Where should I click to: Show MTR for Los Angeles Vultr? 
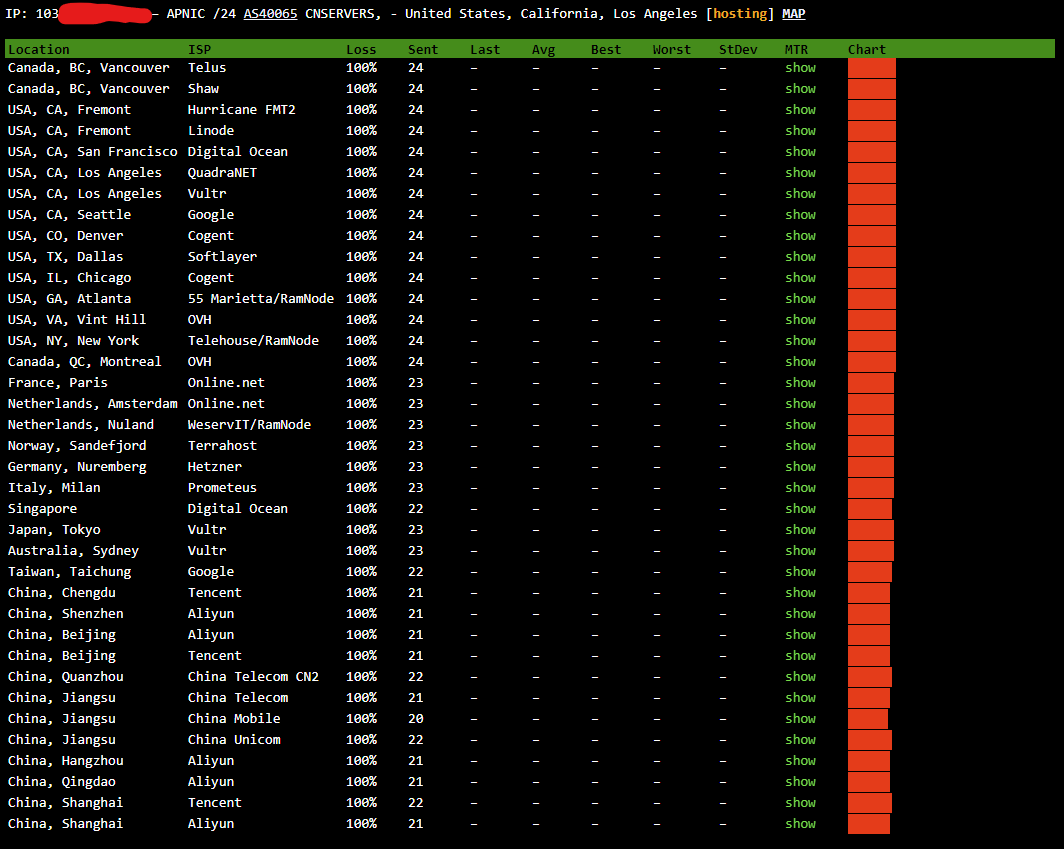point(801,194)
